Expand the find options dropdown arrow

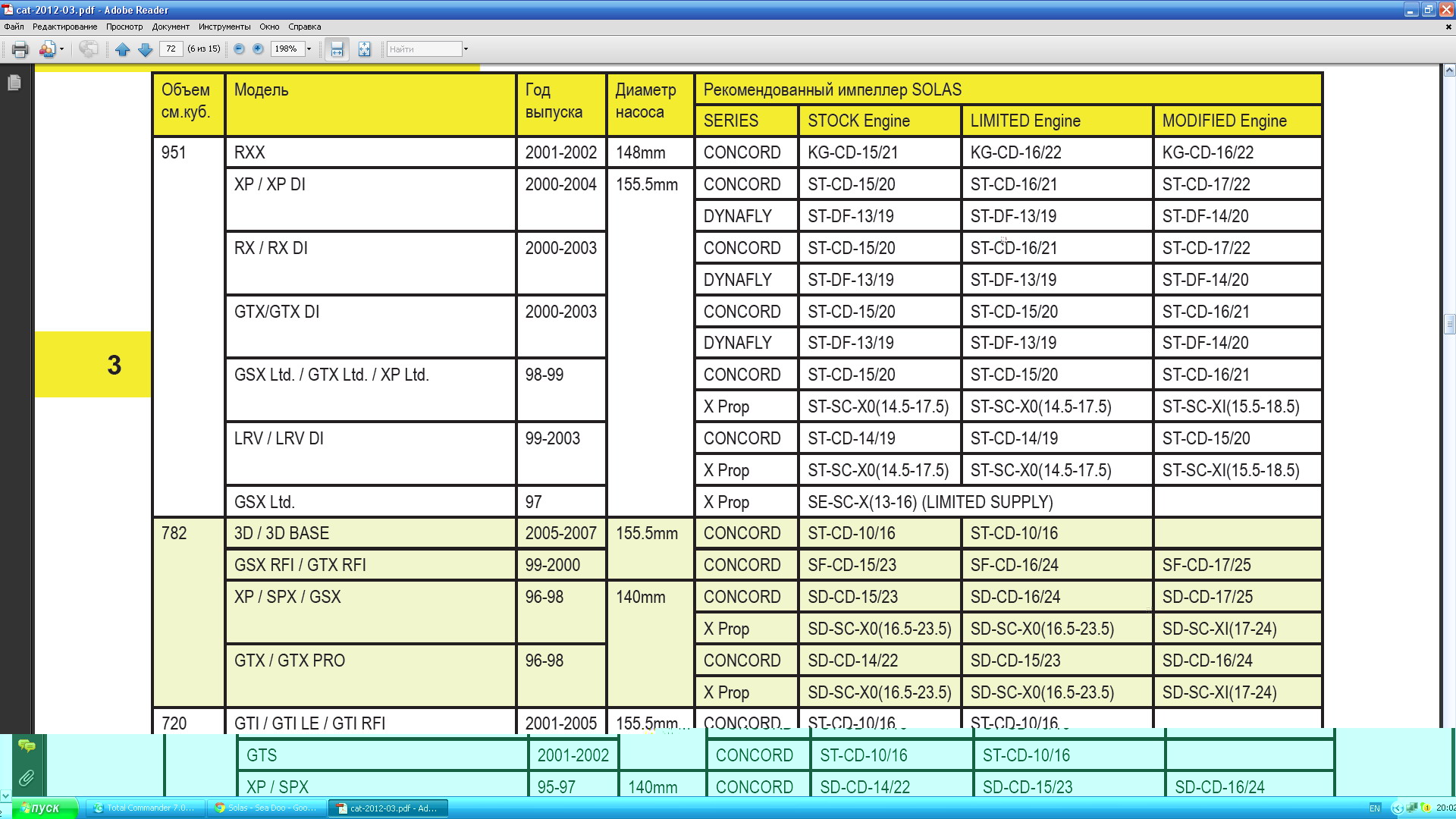point(466,49)
